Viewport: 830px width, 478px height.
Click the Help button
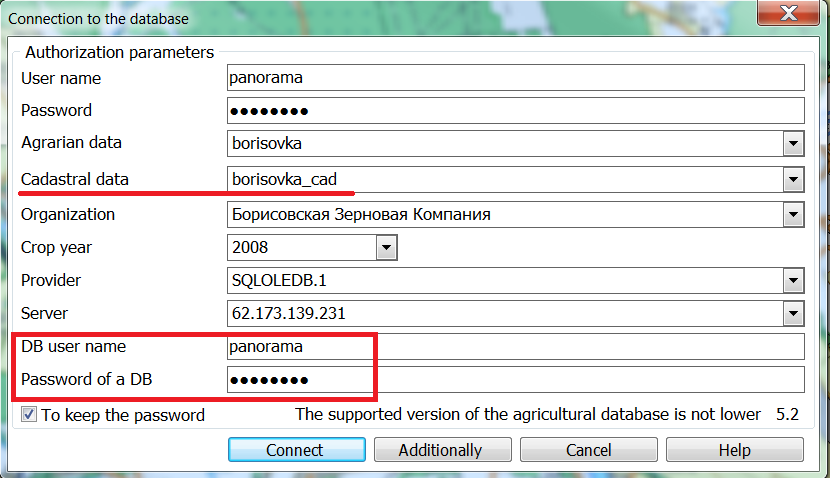(734, 450)
